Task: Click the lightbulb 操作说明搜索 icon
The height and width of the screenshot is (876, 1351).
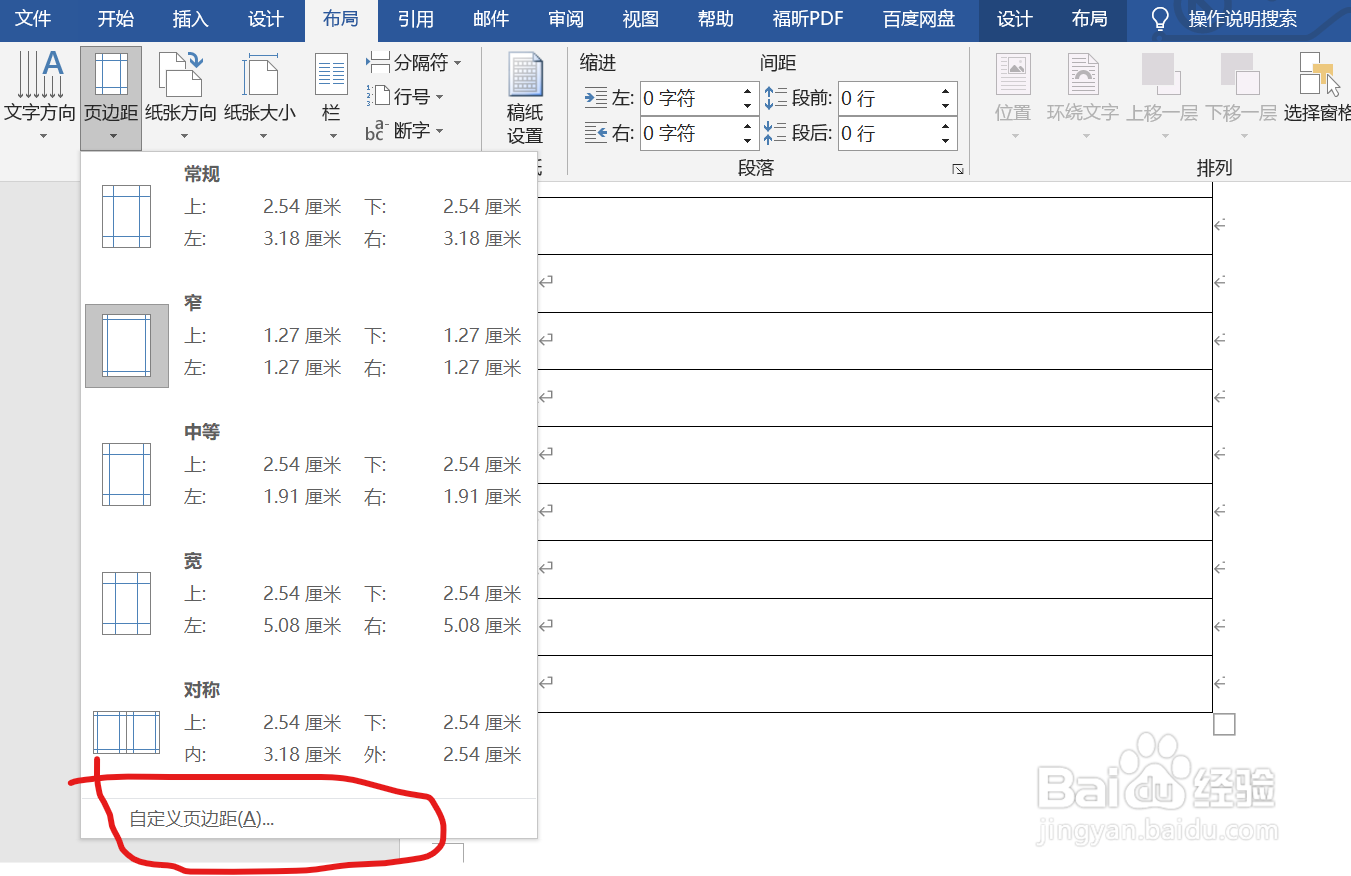Action: (1160, 19)
